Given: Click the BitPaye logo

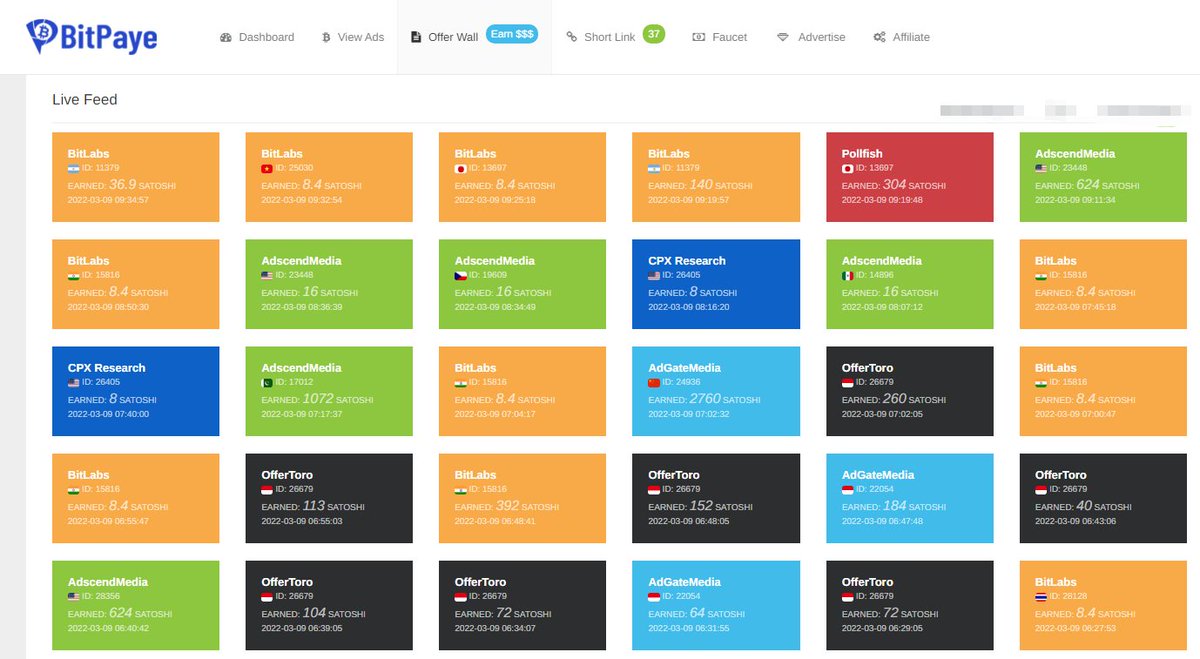Looking at the screenshot, I should 92,37.
